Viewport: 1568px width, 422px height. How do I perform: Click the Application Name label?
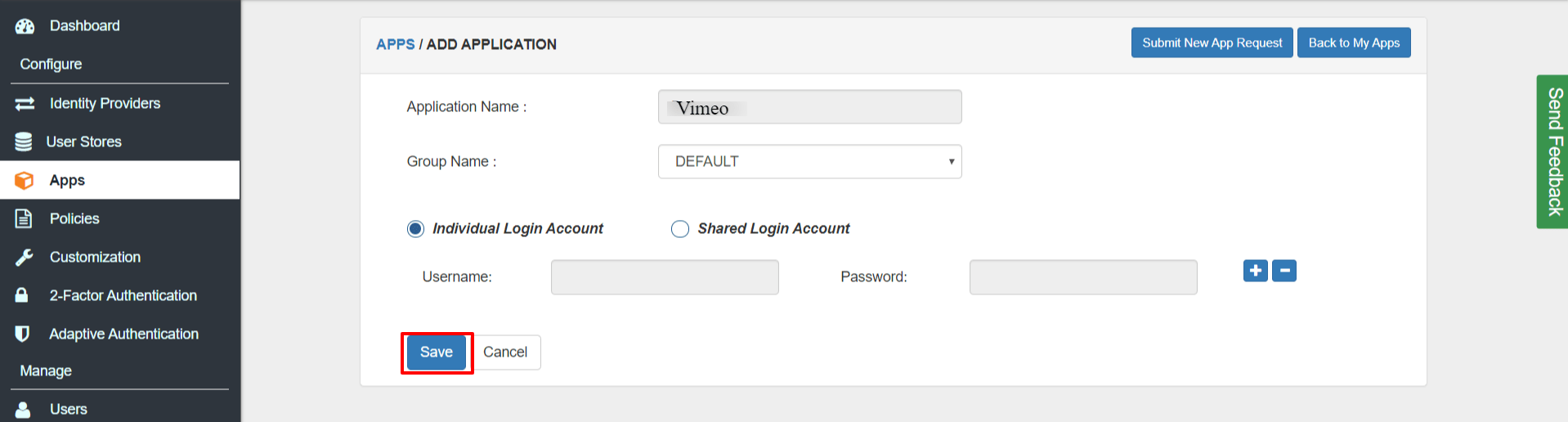(x=467, y=107)
